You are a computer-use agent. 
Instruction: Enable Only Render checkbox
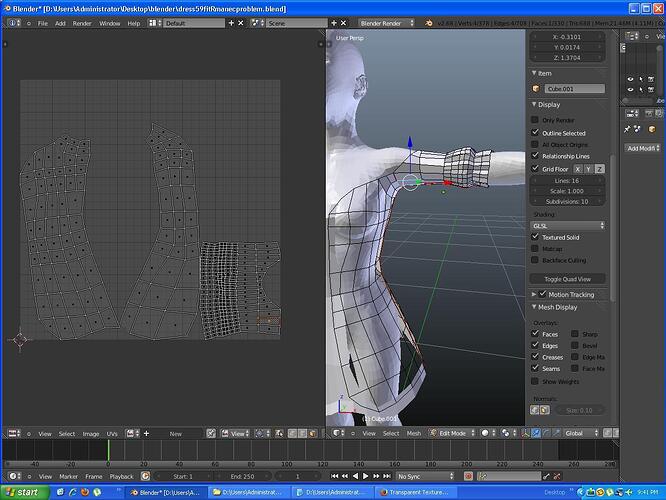pyautogui.click(x=535, y=120)
